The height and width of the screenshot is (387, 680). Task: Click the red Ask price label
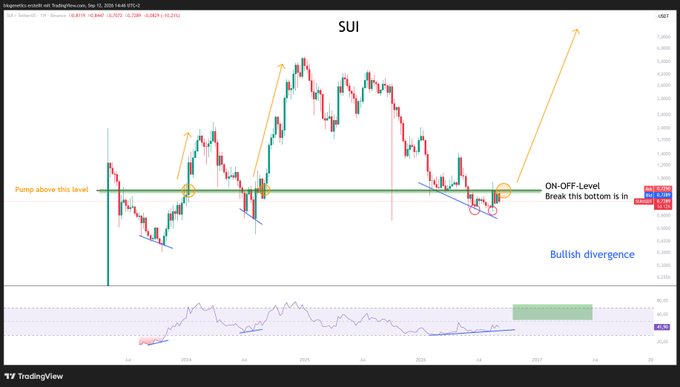658,189
